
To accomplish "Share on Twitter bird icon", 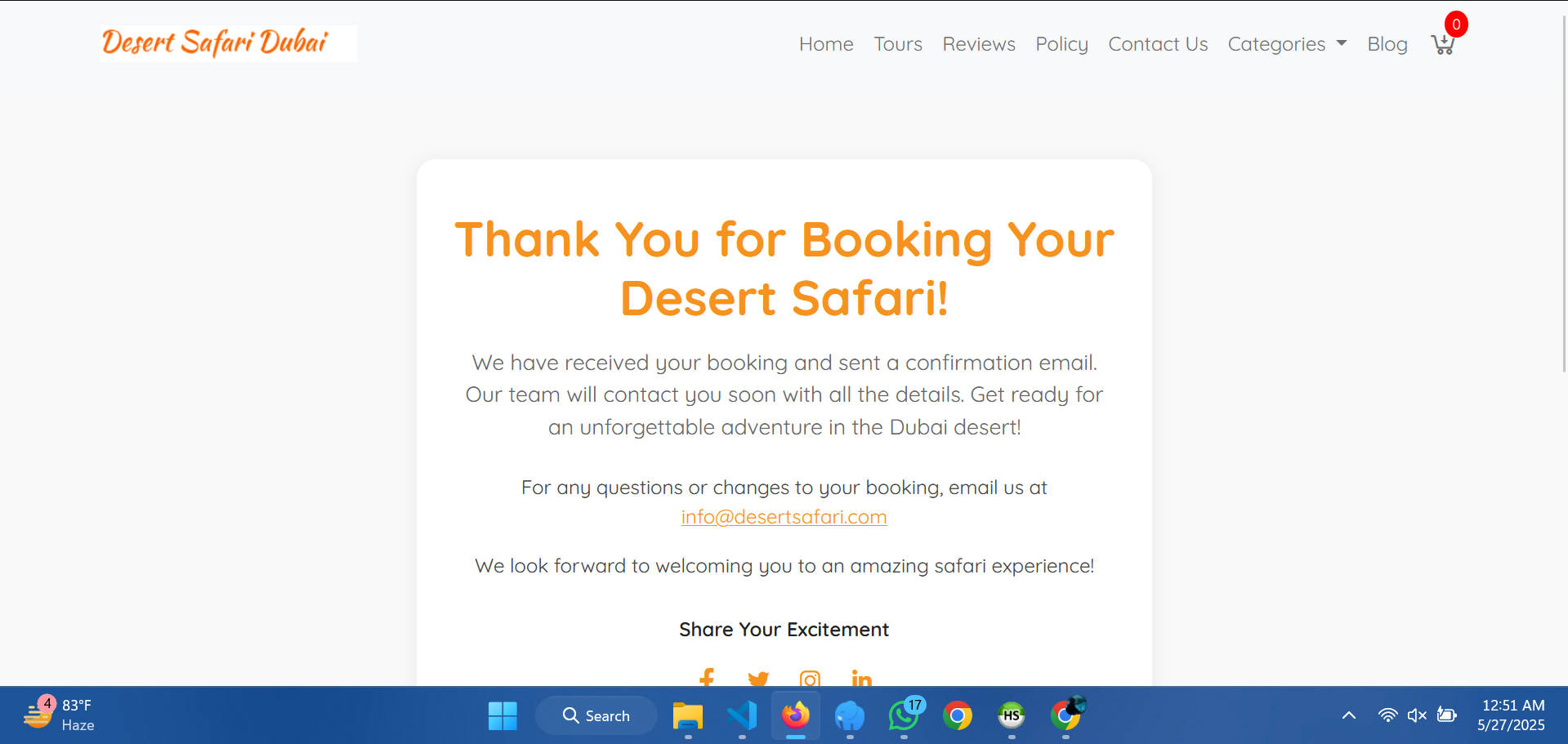I will click(758, 679).
